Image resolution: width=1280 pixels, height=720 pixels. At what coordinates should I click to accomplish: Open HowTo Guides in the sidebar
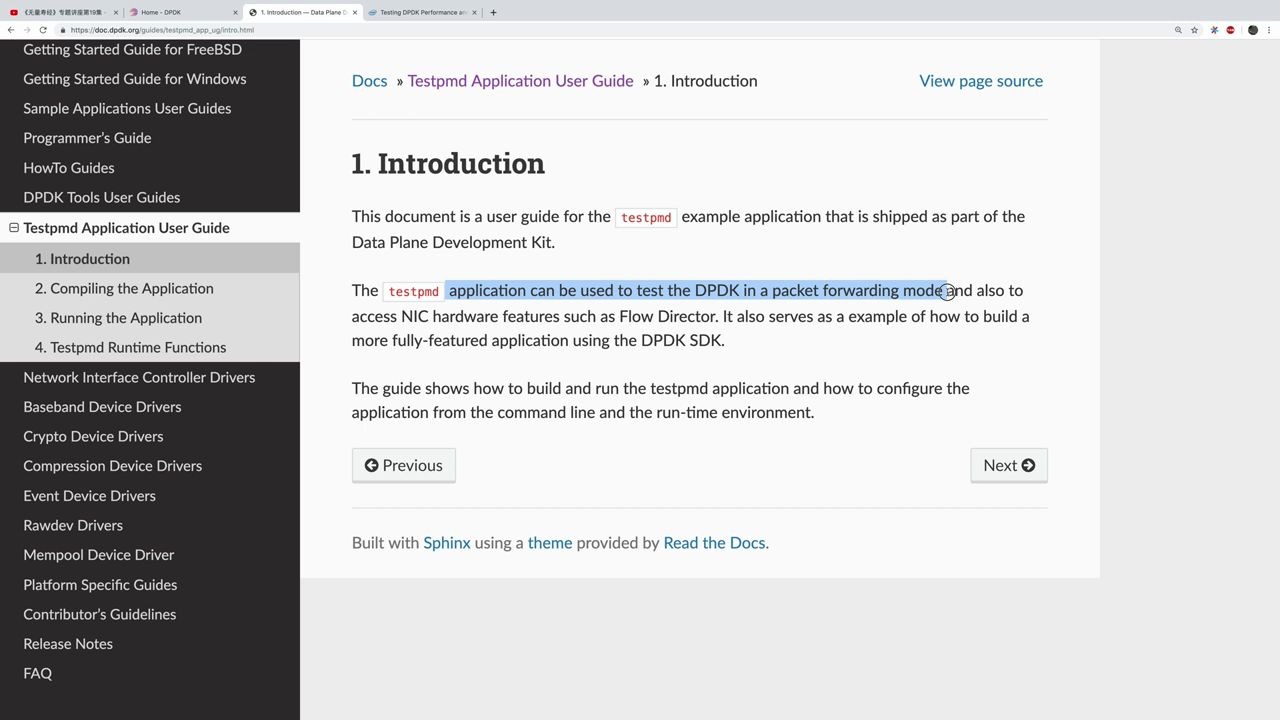(69, 168)
